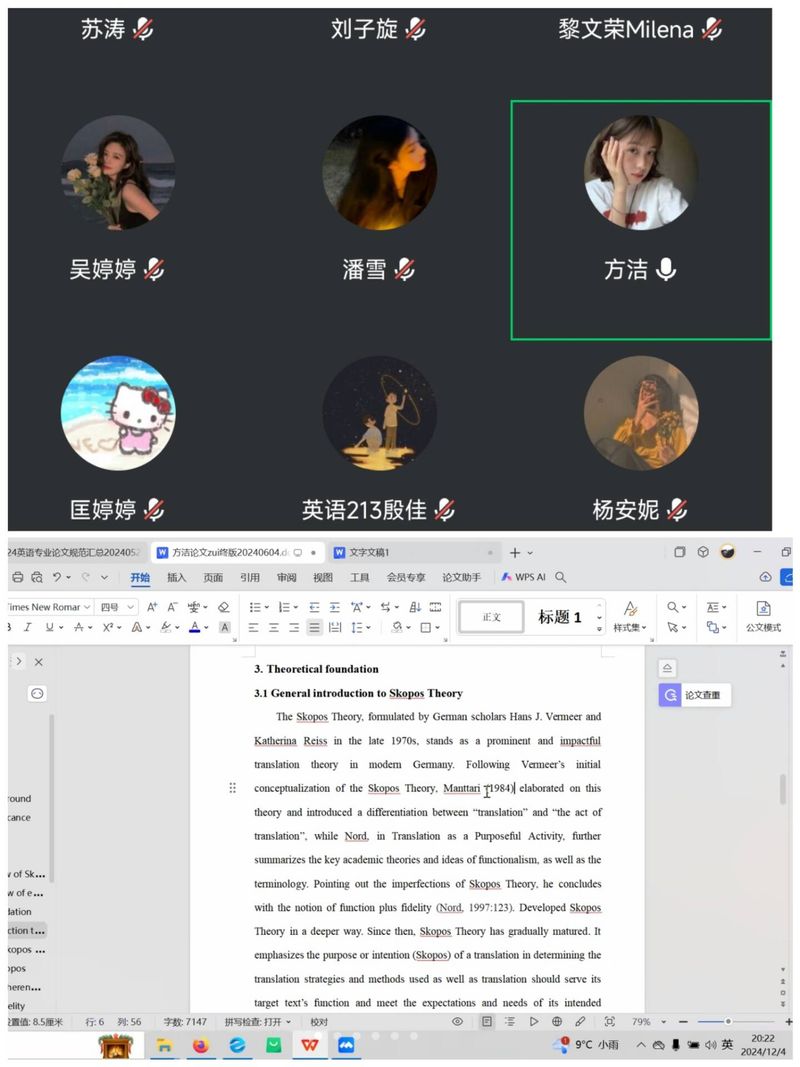Open the Times New Roman font dropdown
800x1067 pixels.
pyautogui.click(x=48, y=607)
